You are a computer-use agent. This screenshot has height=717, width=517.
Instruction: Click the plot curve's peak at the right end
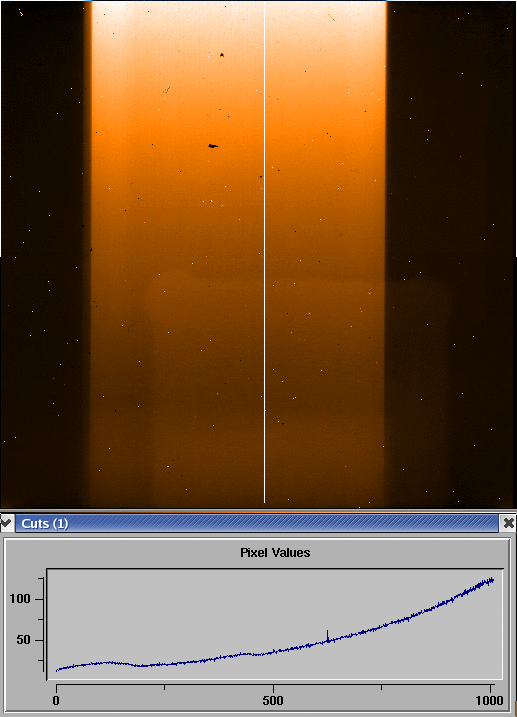tap(491, 580)
